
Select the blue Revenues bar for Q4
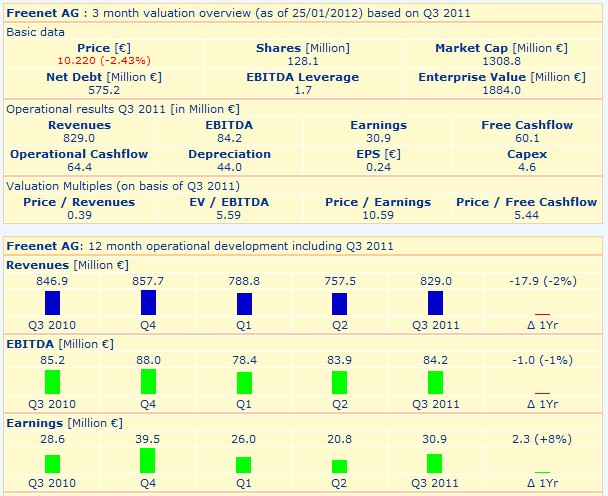[x=148, y=303]
